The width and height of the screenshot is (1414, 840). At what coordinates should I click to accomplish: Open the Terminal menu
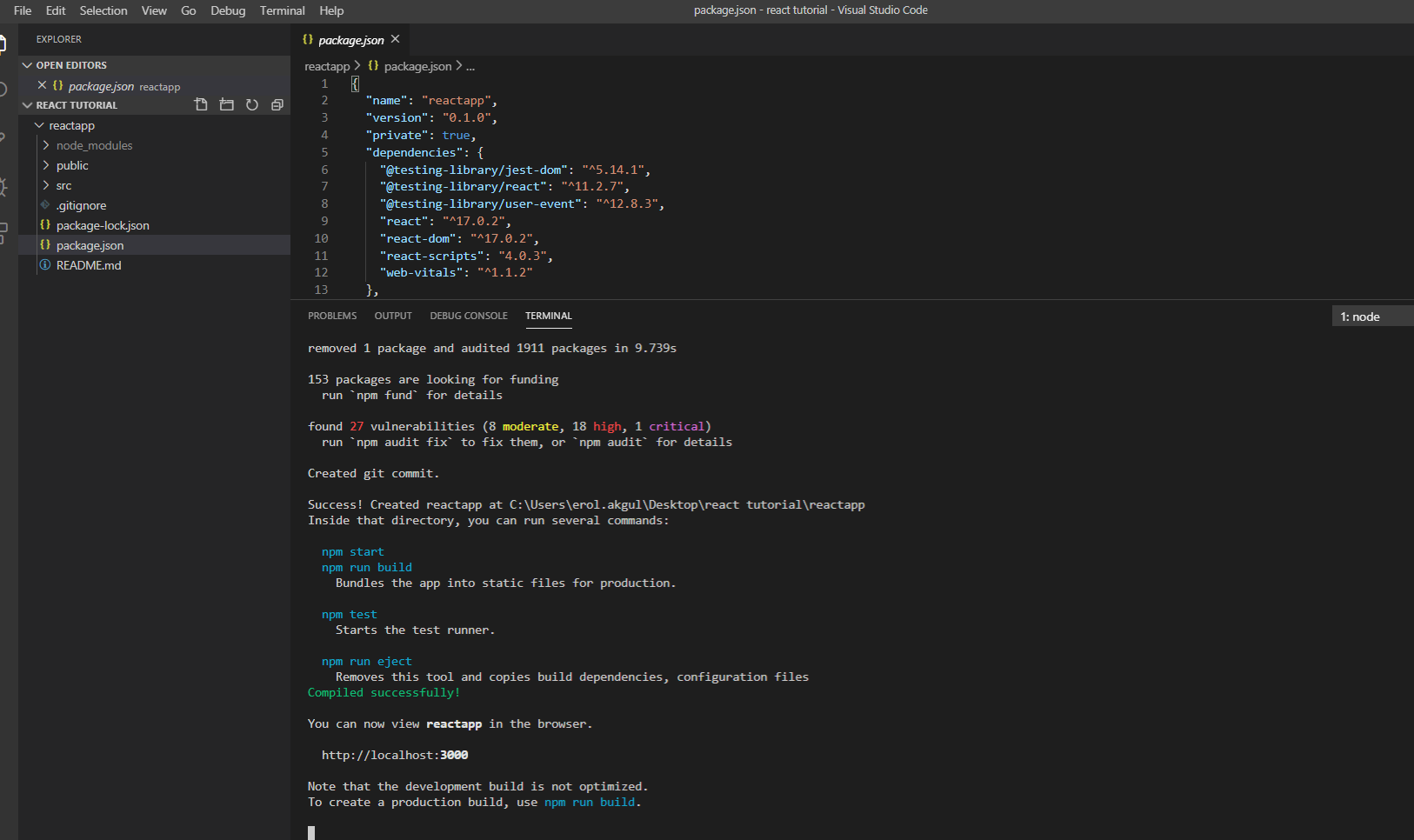click(x=282, y=10)
